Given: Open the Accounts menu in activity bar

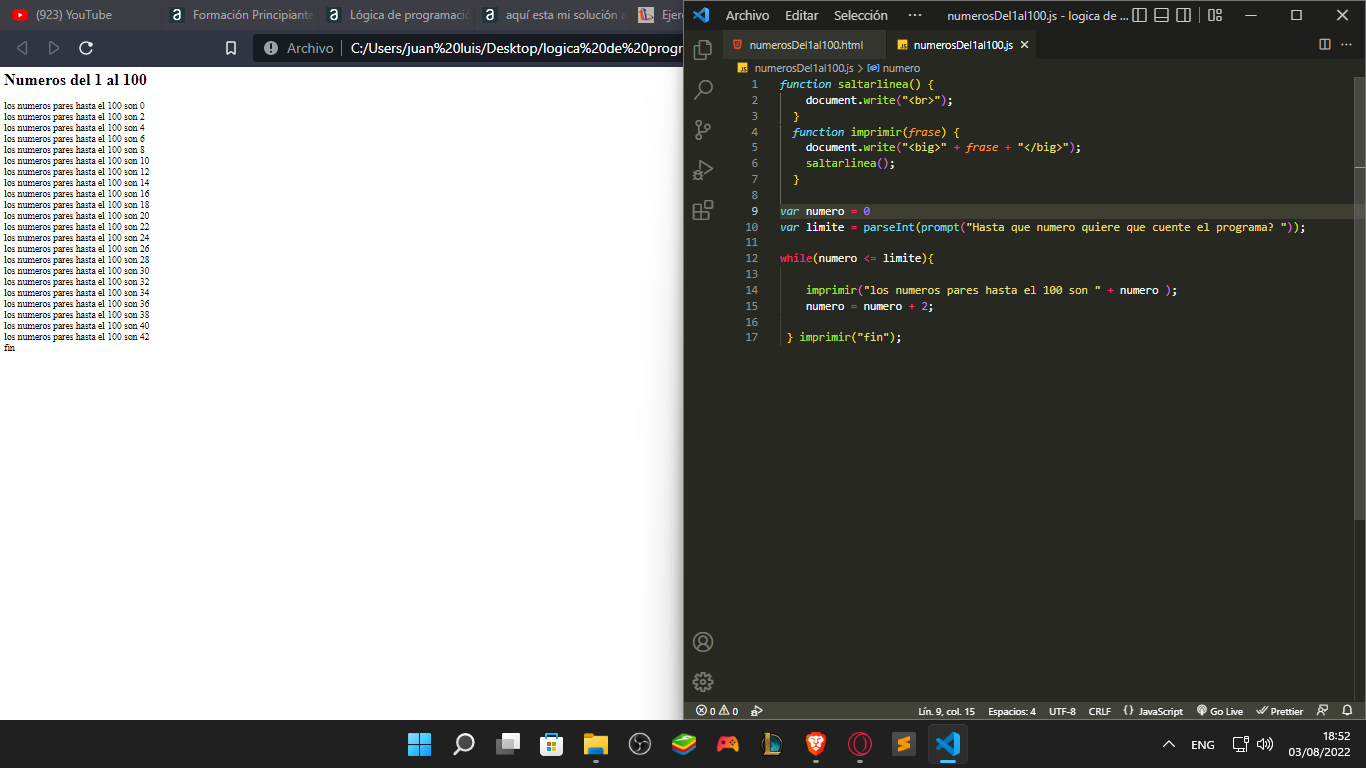Looking at the screenshot, I should [x=703, y=642].
